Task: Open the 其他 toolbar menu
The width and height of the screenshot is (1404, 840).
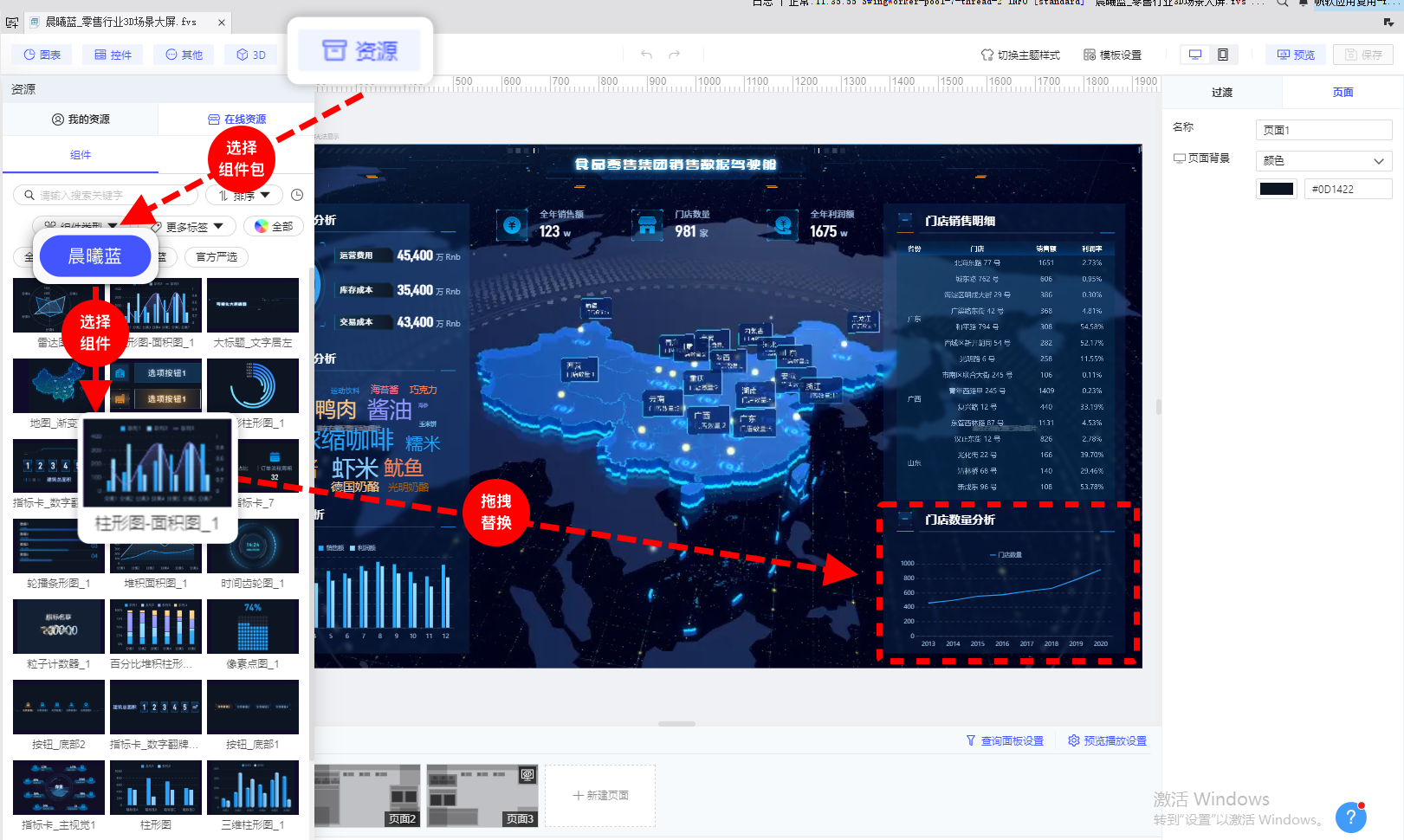Action: coord(184,55)
